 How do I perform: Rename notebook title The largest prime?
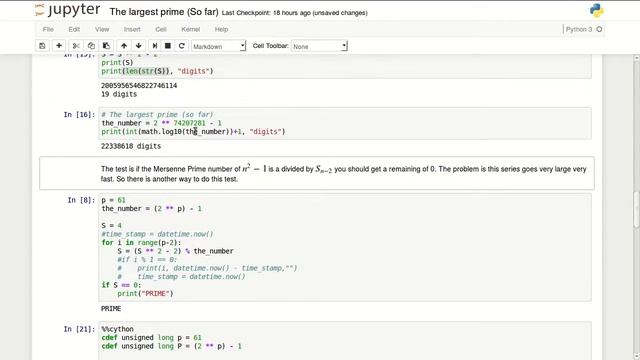tap(164, 12)
